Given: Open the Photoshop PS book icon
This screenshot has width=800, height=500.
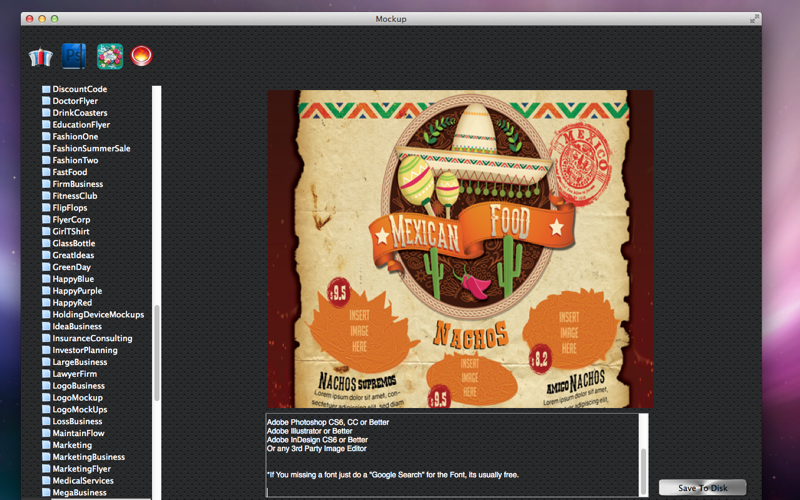Looking at the screenshot, I should [x=74, y=56].
